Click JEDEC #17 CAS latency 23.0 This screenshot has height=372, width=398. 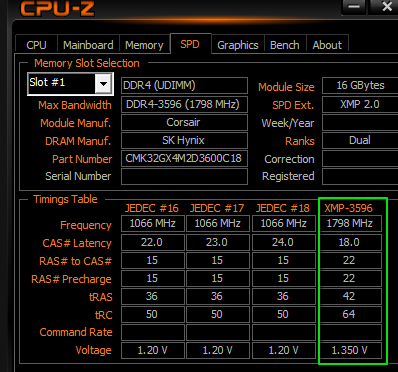coord(217,242)
